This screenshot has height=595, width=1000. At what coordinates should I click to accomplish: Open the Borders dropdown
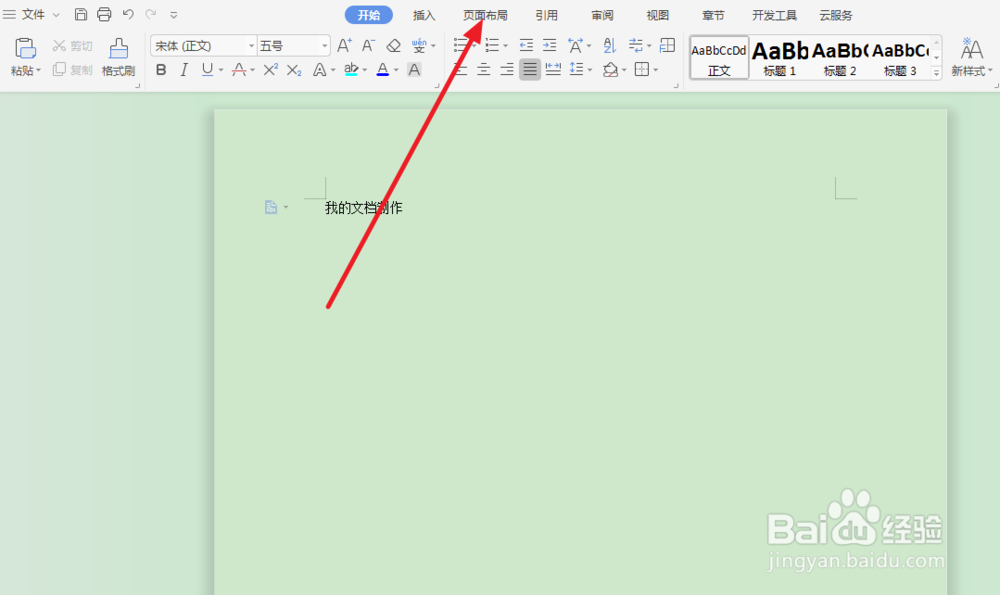click(x=656, y=70)
